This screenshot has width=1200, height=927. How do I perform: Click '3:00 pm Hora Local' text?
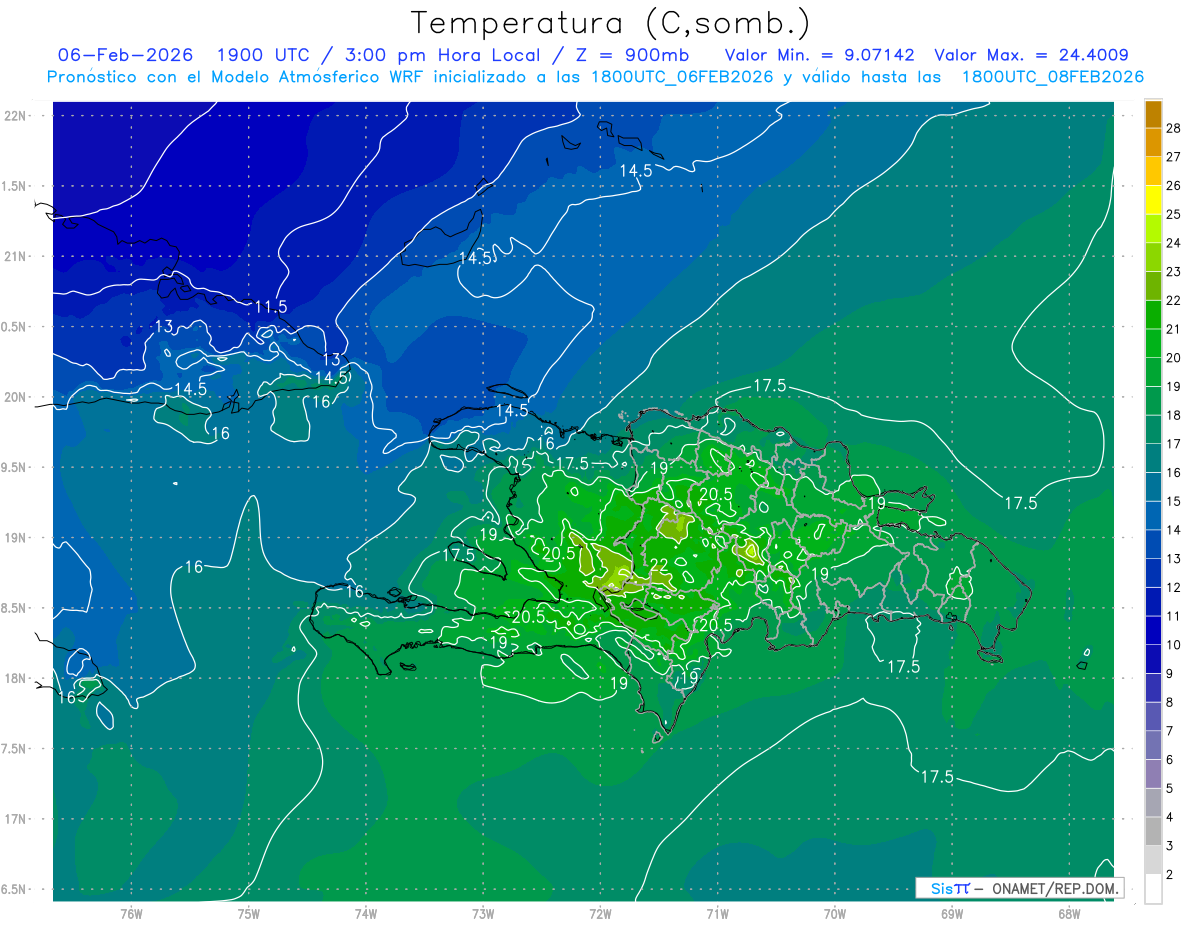(442, 55)
